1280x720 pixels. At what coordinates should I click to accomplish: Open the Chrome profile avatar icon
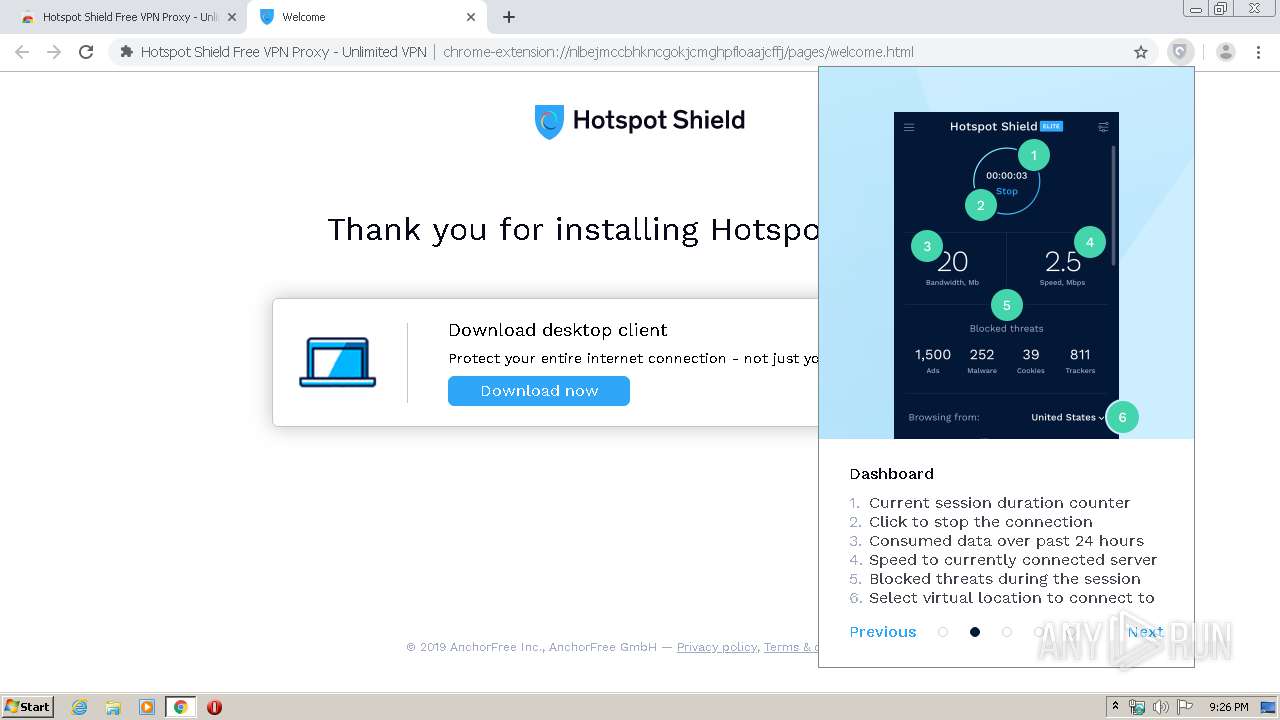[1226, 52]
